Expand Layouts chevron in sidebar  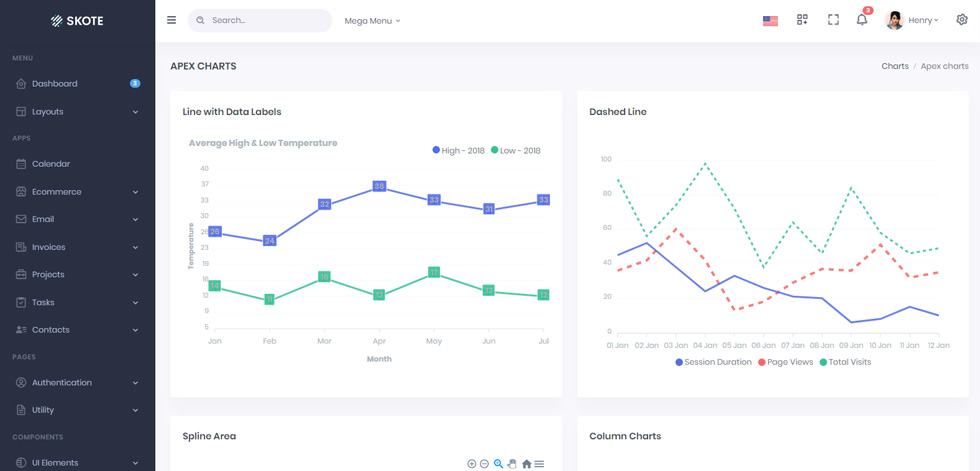coord(136,112)
